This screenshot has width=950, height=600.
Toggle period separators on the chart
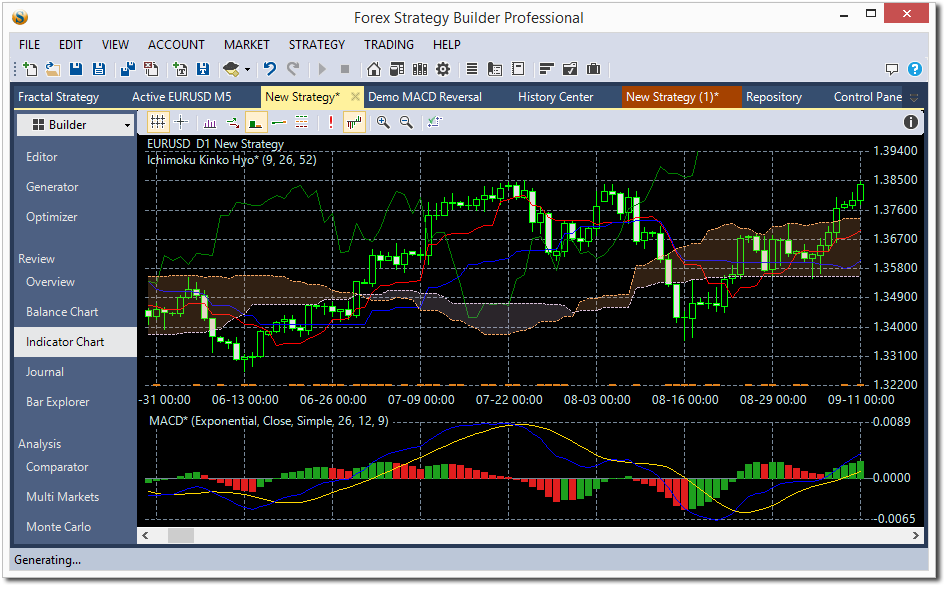302,122
